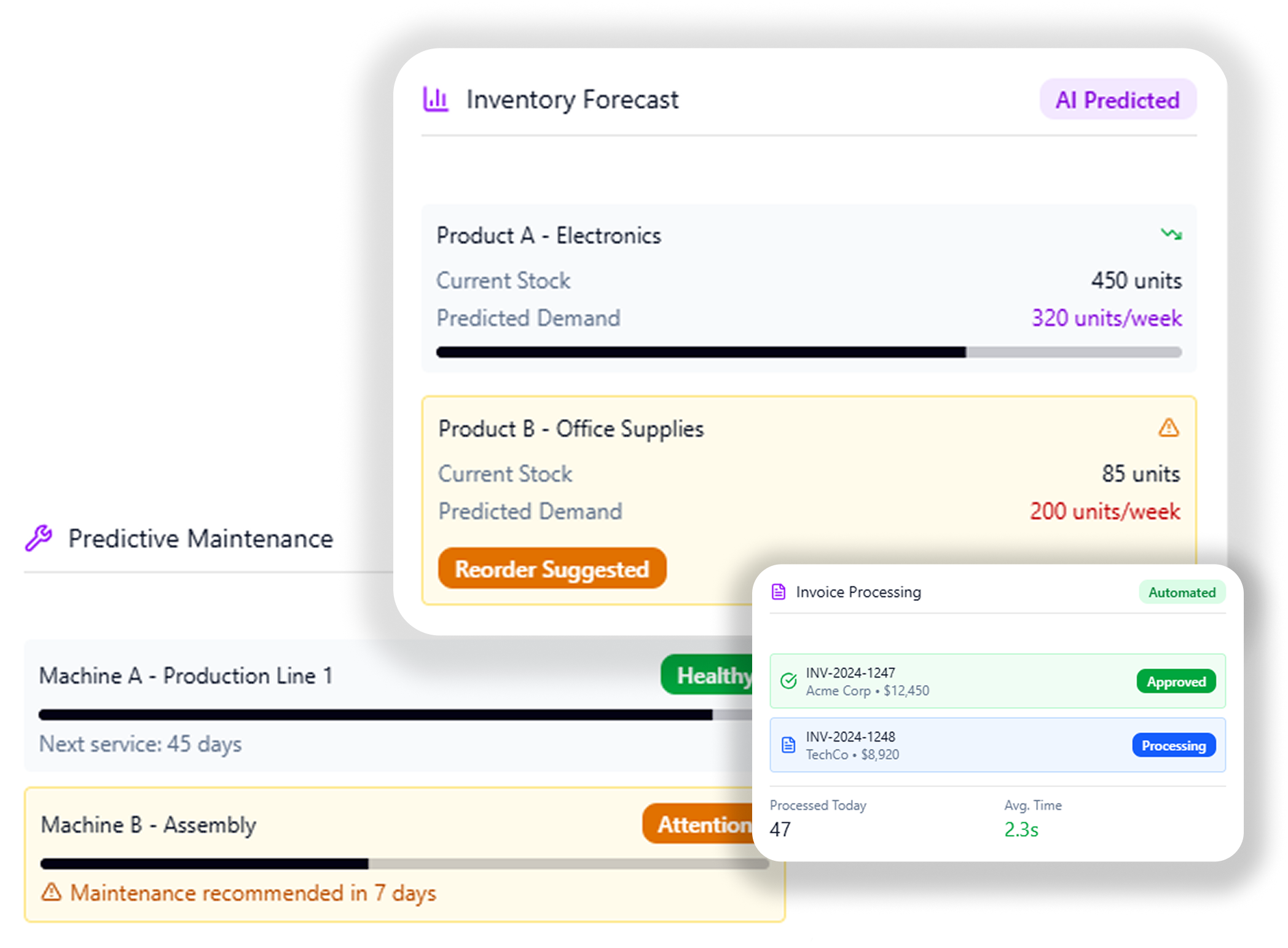The height and width of the screenshot is (948, 1288).
Task: Click Product A's current stock progress bar
Action: (x=808, y=351)
